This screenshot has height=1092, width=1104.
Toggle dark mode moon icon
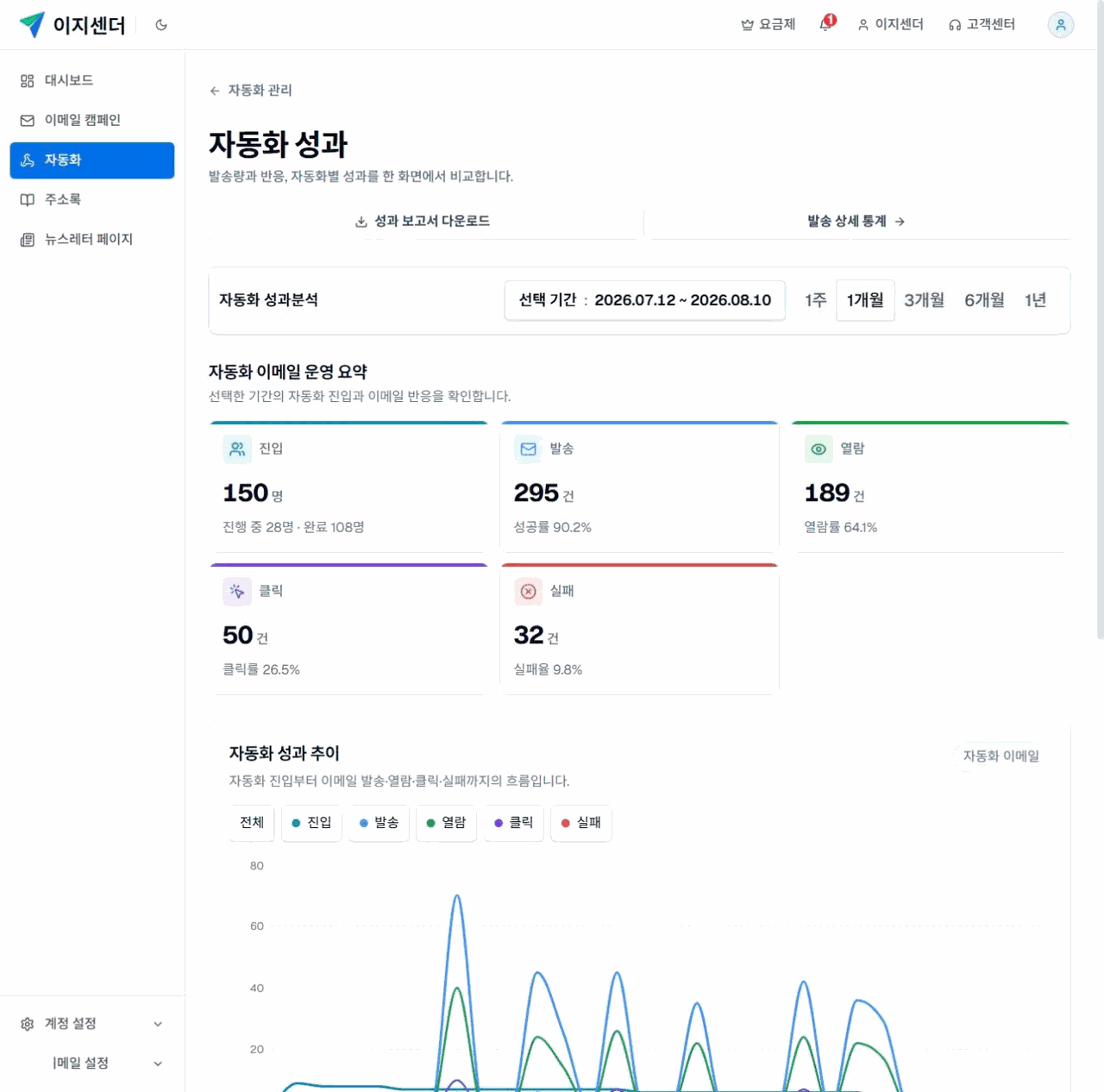tap(161, 25)
